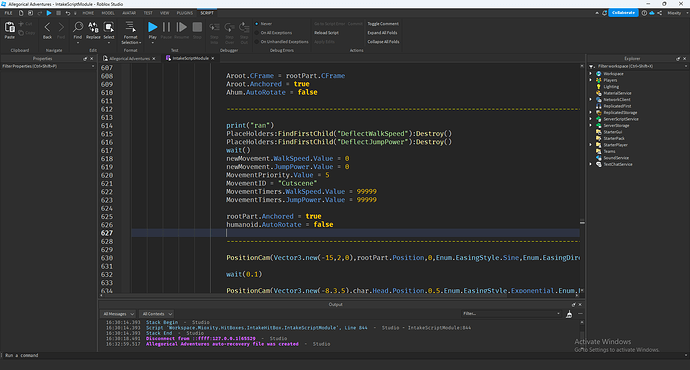Open the All Contexts dropdown
This screenshot has width=690, height=370.
click(x=157, y=314)
